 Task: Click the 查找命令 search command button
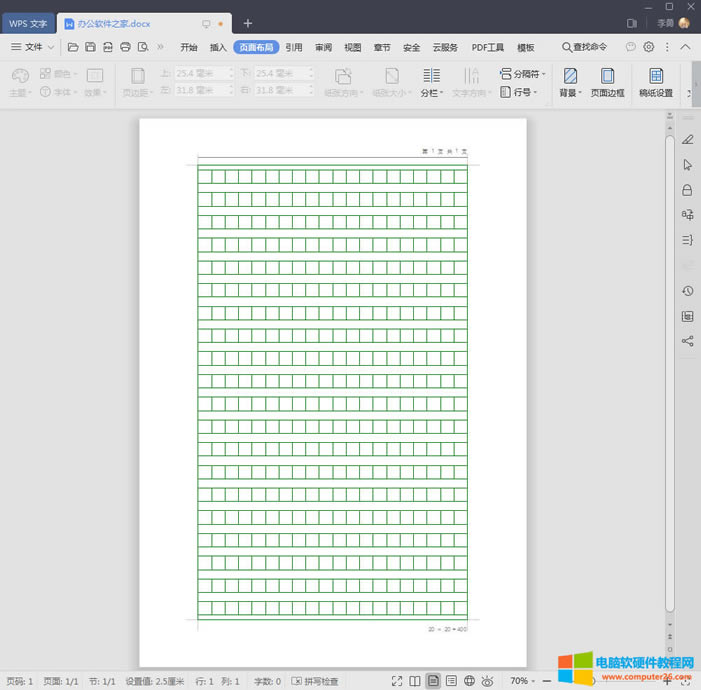point(584,47)
